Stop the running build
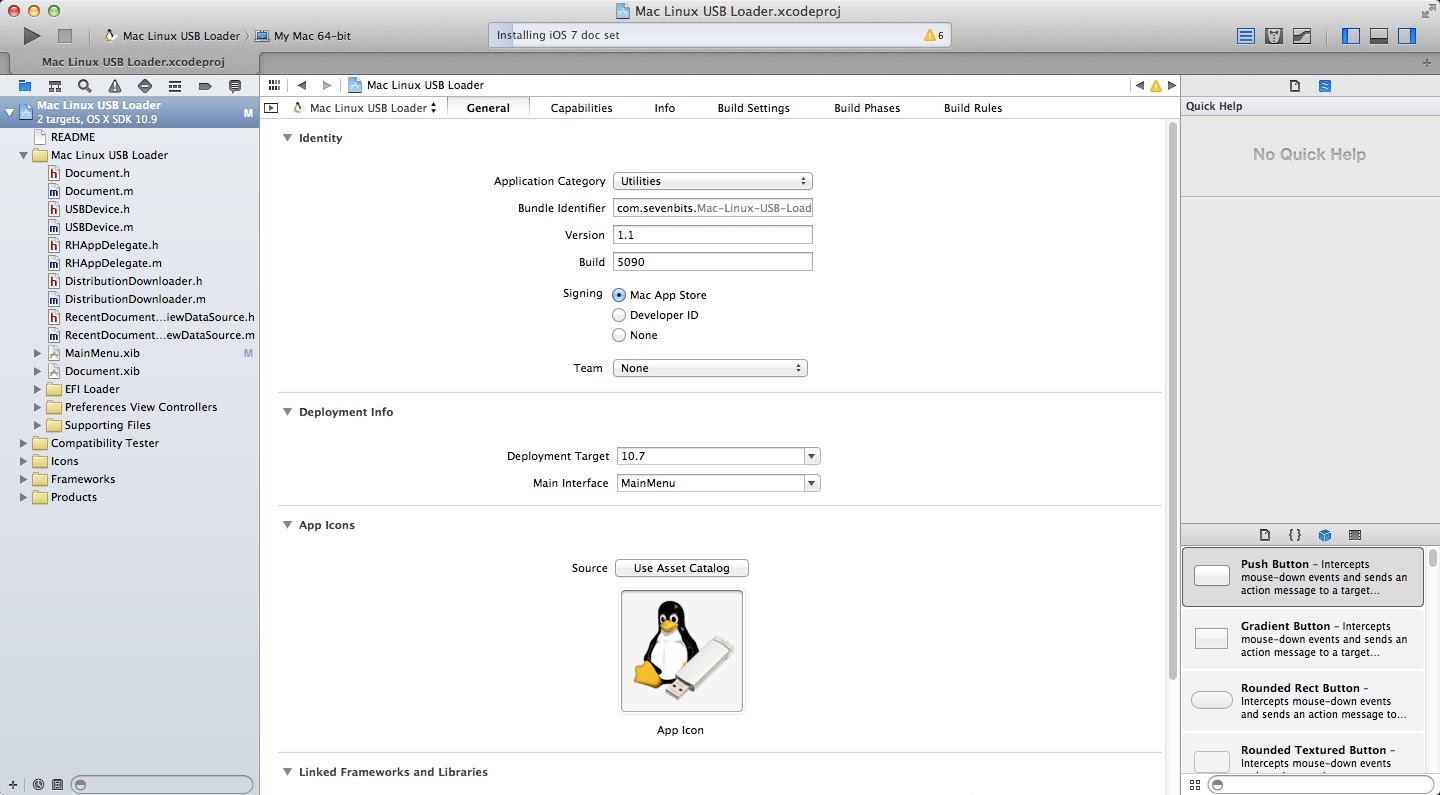Image resolution: width=1440 pixels, height=795 pixels. pos(65,36)
